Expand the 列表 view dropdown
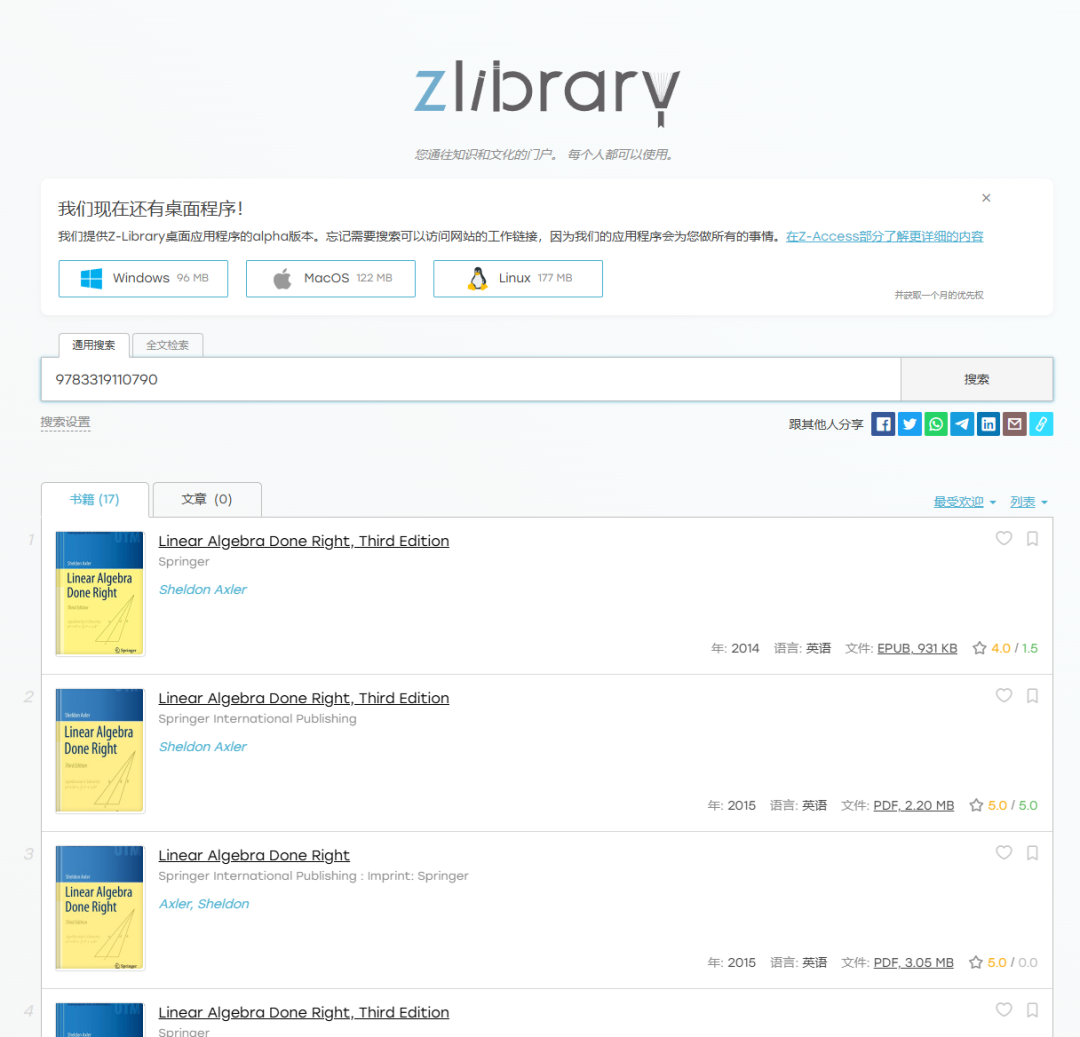This screenshot has height=1037, width=1080. click(x=1028, y=502)
